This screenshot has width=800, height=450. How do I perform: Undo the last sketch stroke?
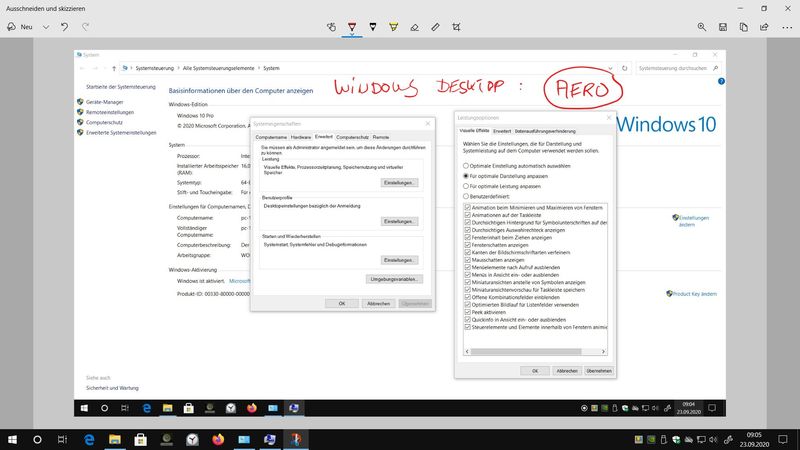[x=65, y=27]
